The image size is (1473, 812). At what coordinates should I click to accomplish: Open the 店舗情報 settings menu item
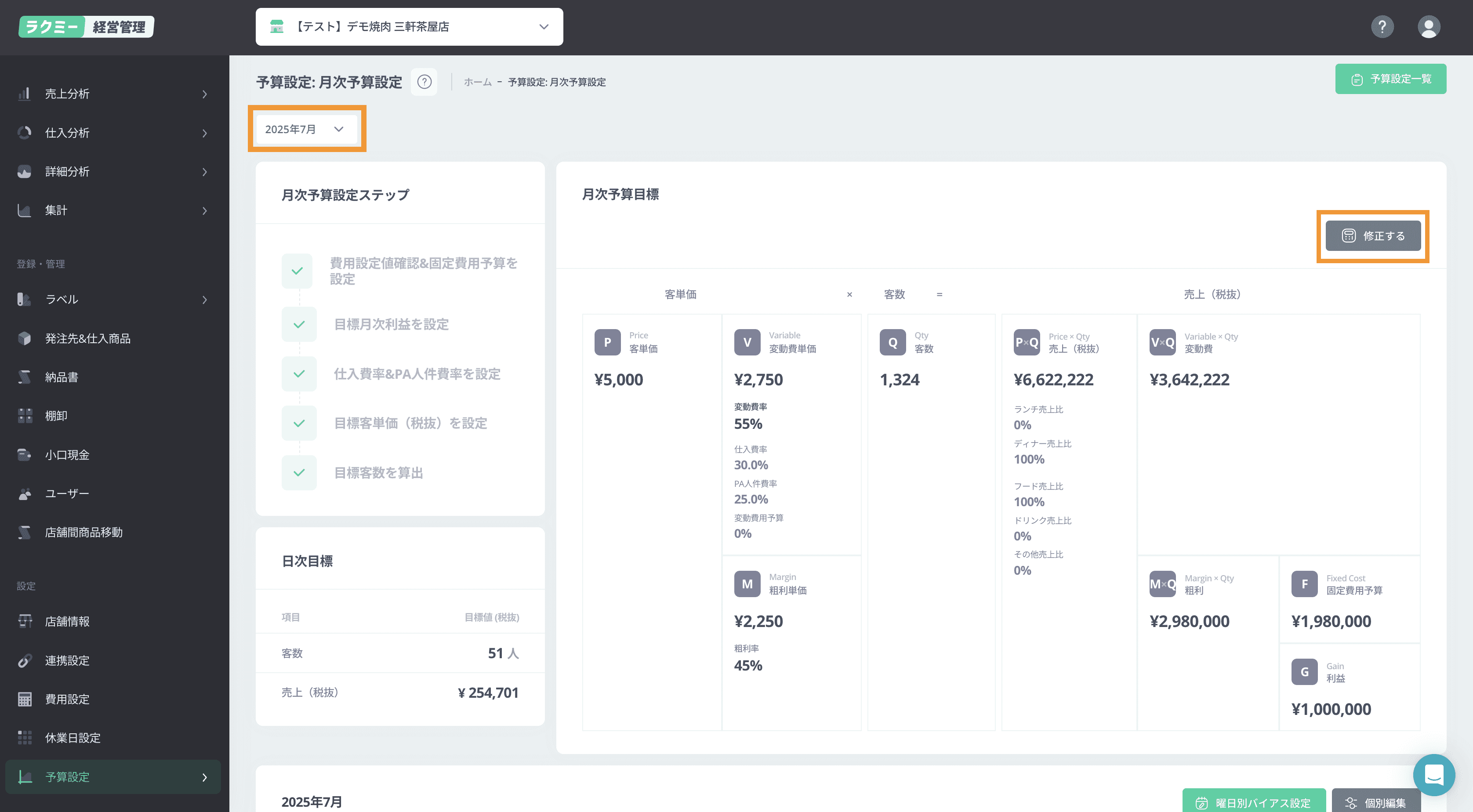tap(67, 622)
